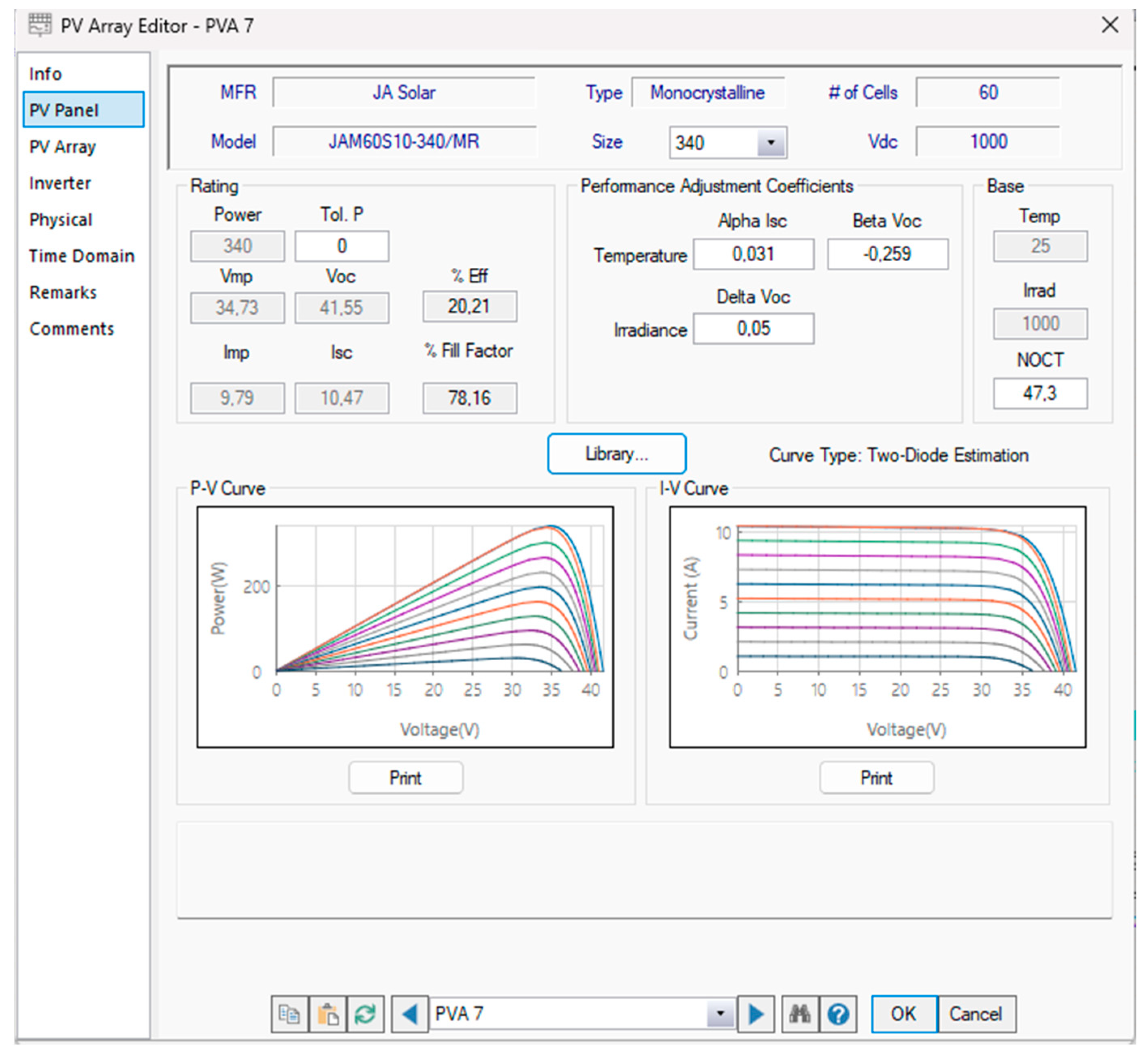Click the NOCT input field
This screenshot has width=1148, height=1056.
(x=1039, y=393)
